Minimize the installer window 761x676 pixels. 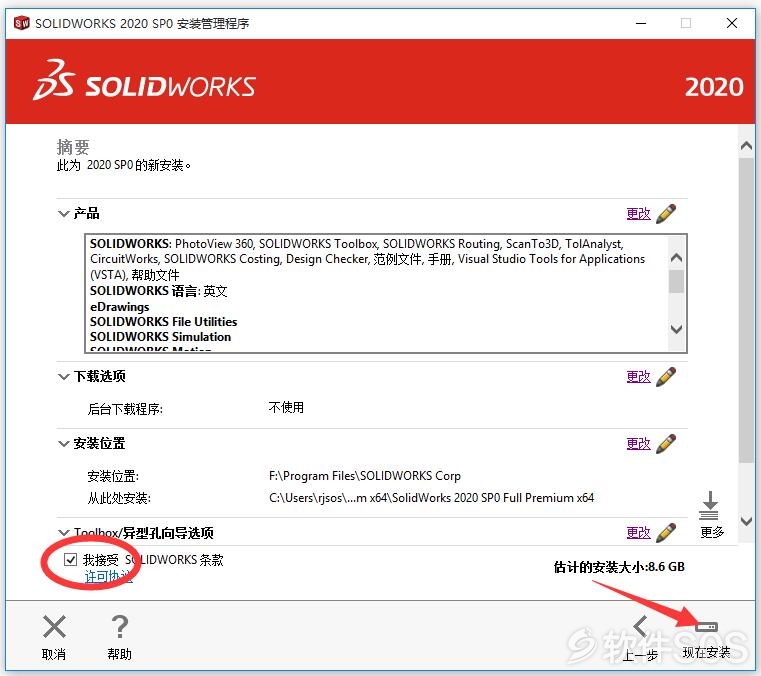pos(641,23)
